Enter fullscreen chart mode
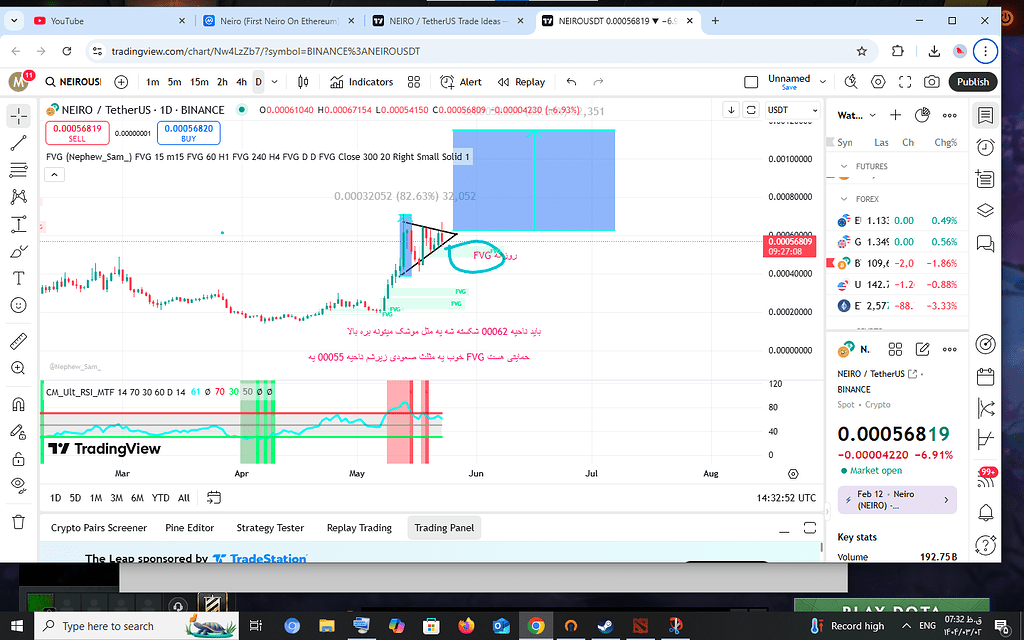1024x640 pixels. (x=905, y=82)
